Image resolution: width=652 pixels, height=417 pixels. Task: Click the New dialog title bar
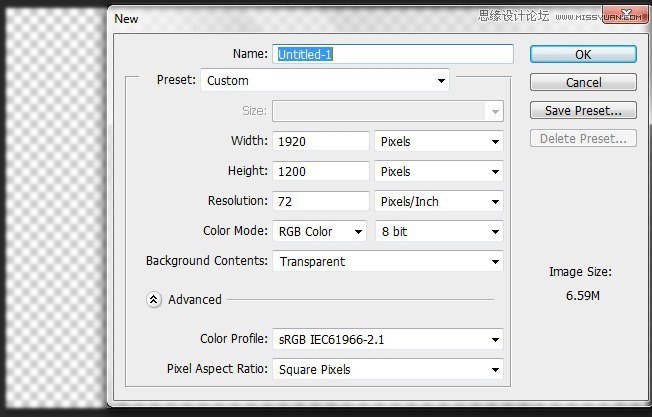300,18
